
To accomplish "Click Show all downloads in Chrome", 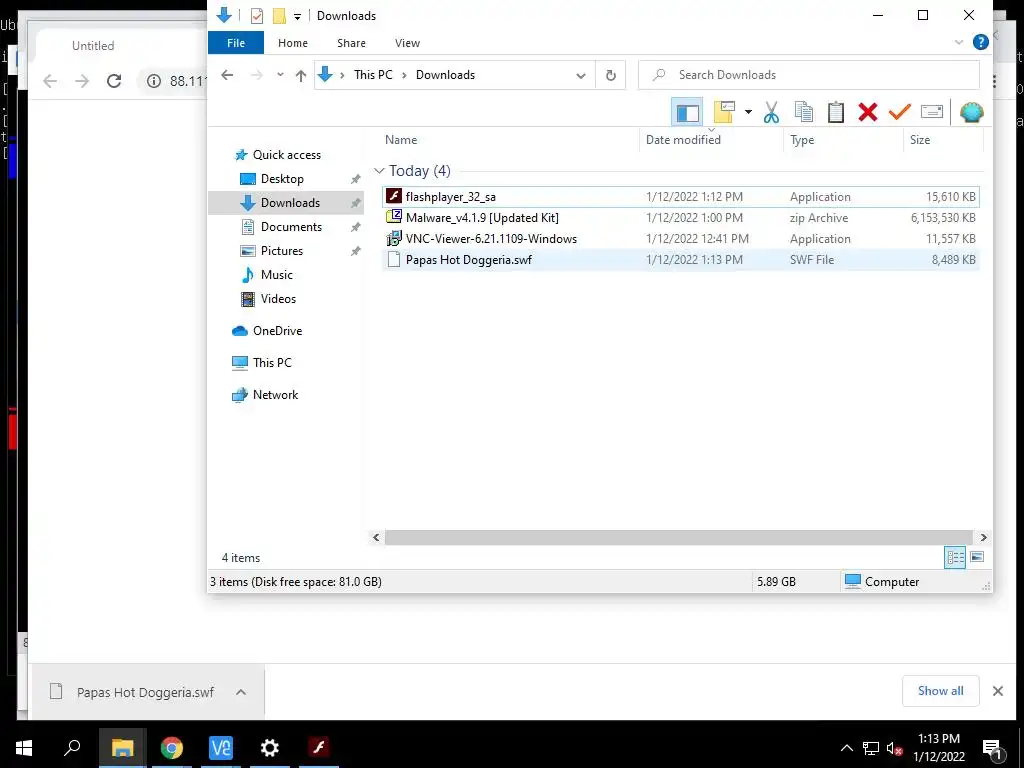I will tap(940, 692).
